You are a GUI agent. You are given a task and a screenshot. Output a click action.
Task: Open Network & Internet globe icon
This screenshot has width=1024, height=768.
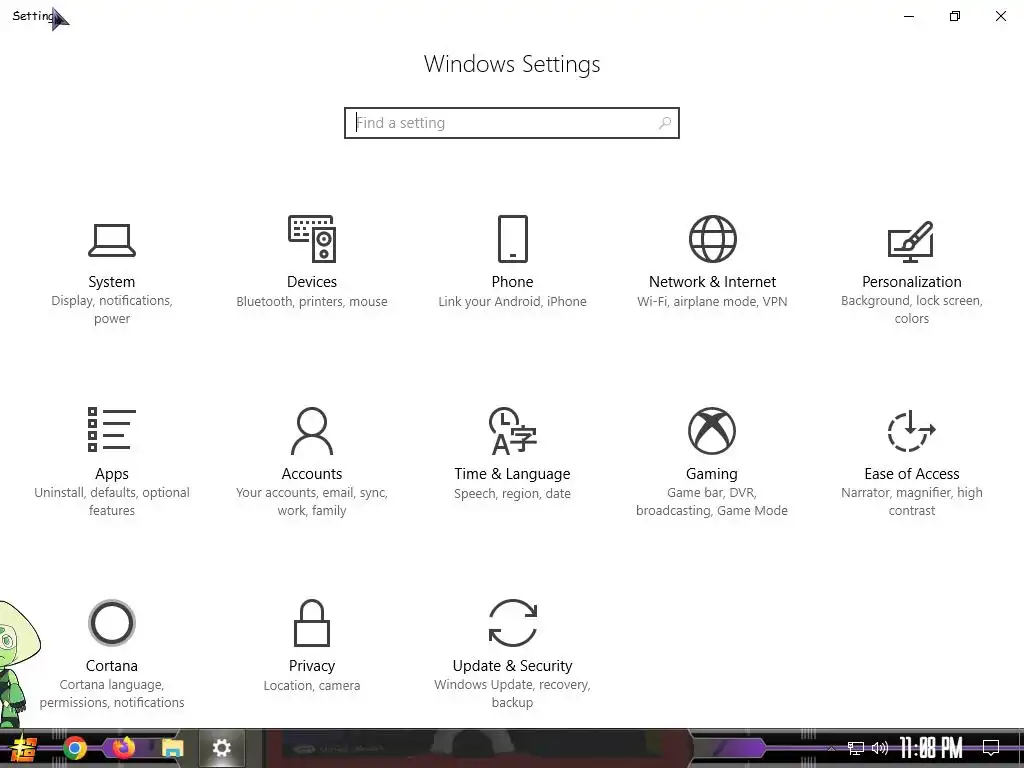712,239
